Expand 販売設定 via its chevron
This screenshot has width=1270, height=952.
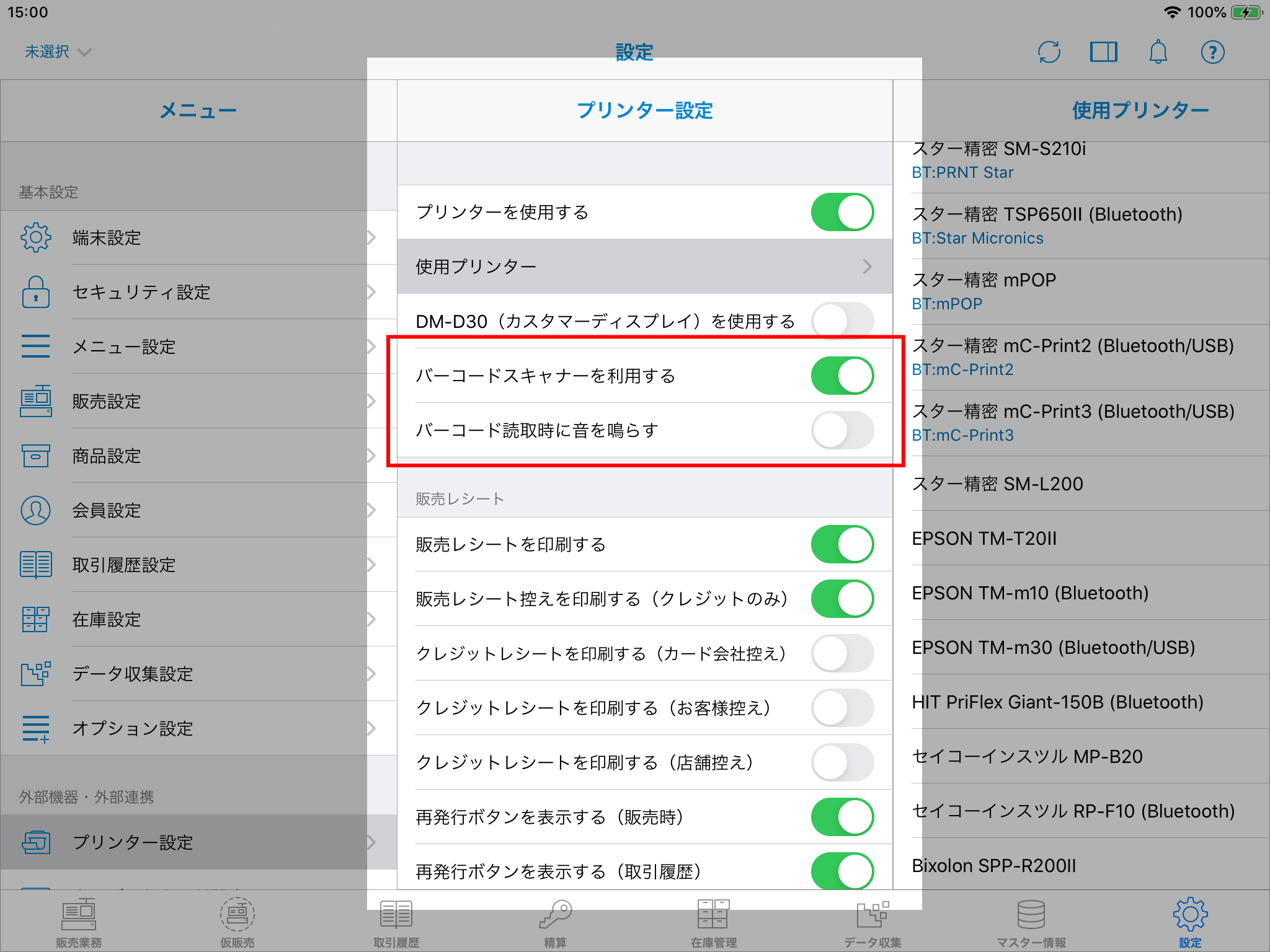(371, 401)
